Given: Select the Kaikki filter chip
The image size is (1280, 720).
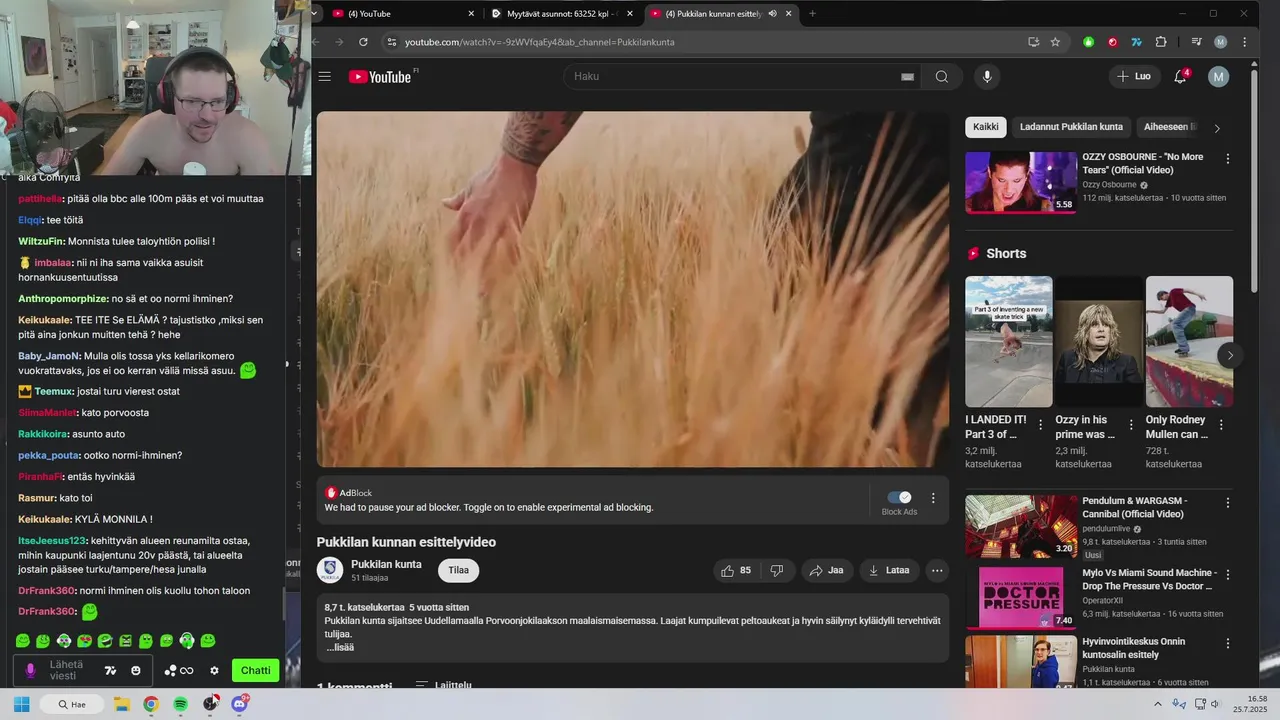Looking at the screenshot, I should pos(986,127).
